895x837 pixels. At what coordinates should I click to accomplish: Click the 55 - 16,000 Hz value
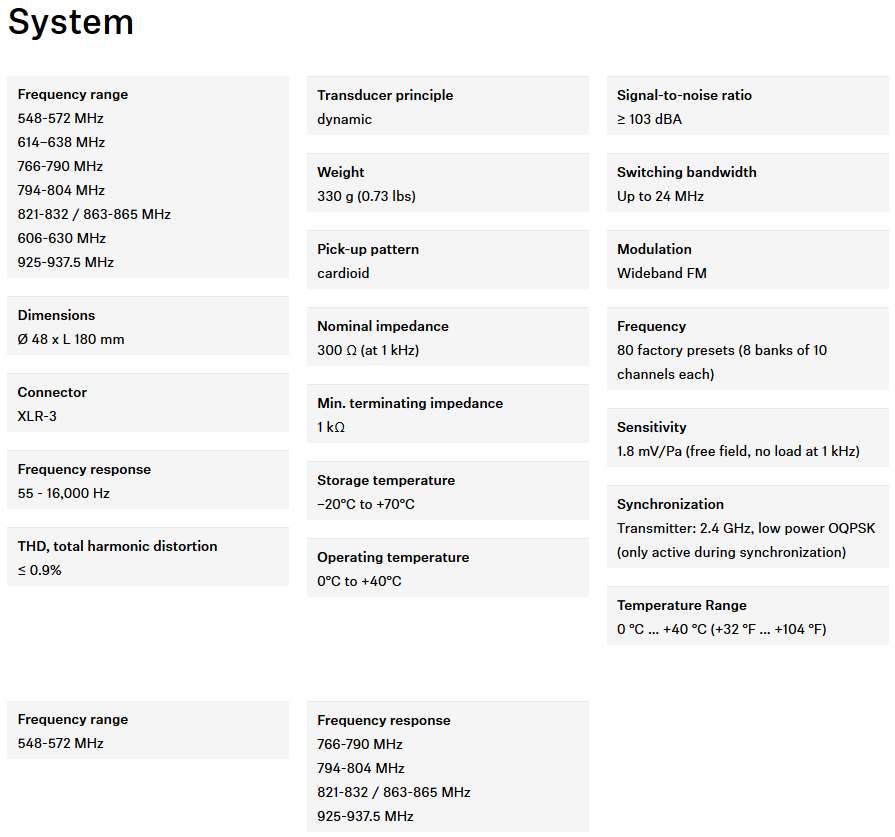[x=63, y=493]
